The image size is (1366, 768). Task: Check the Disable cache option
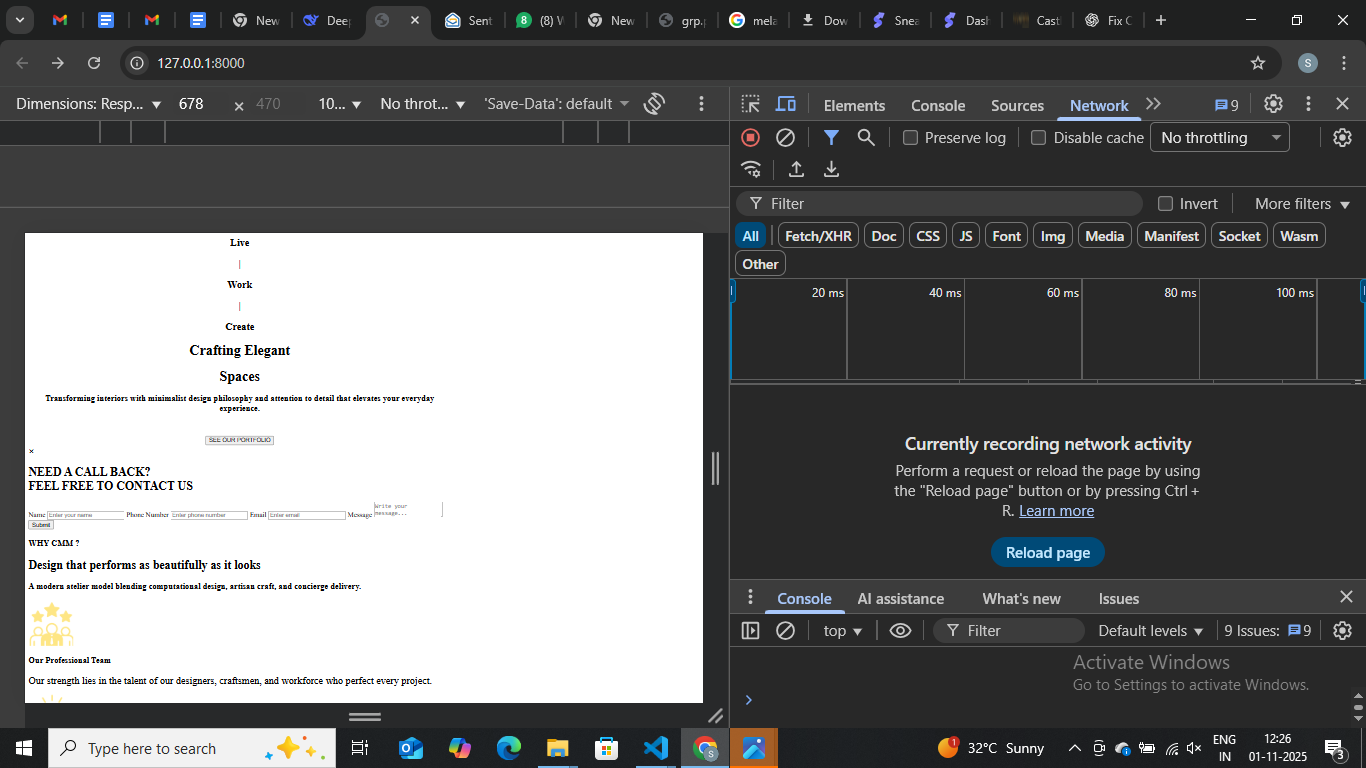click(x=1039, y=138)
